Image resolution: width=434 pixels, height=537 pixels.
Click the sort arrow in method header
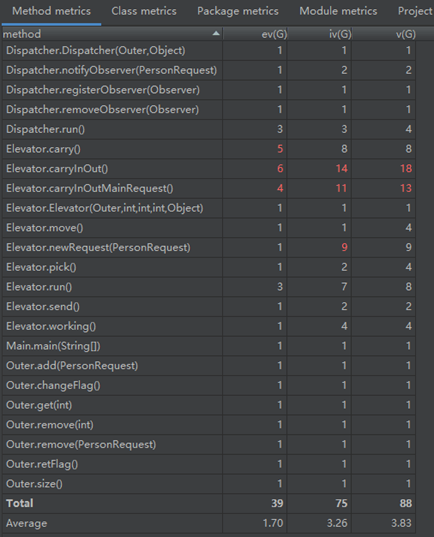tap(216, 33)
